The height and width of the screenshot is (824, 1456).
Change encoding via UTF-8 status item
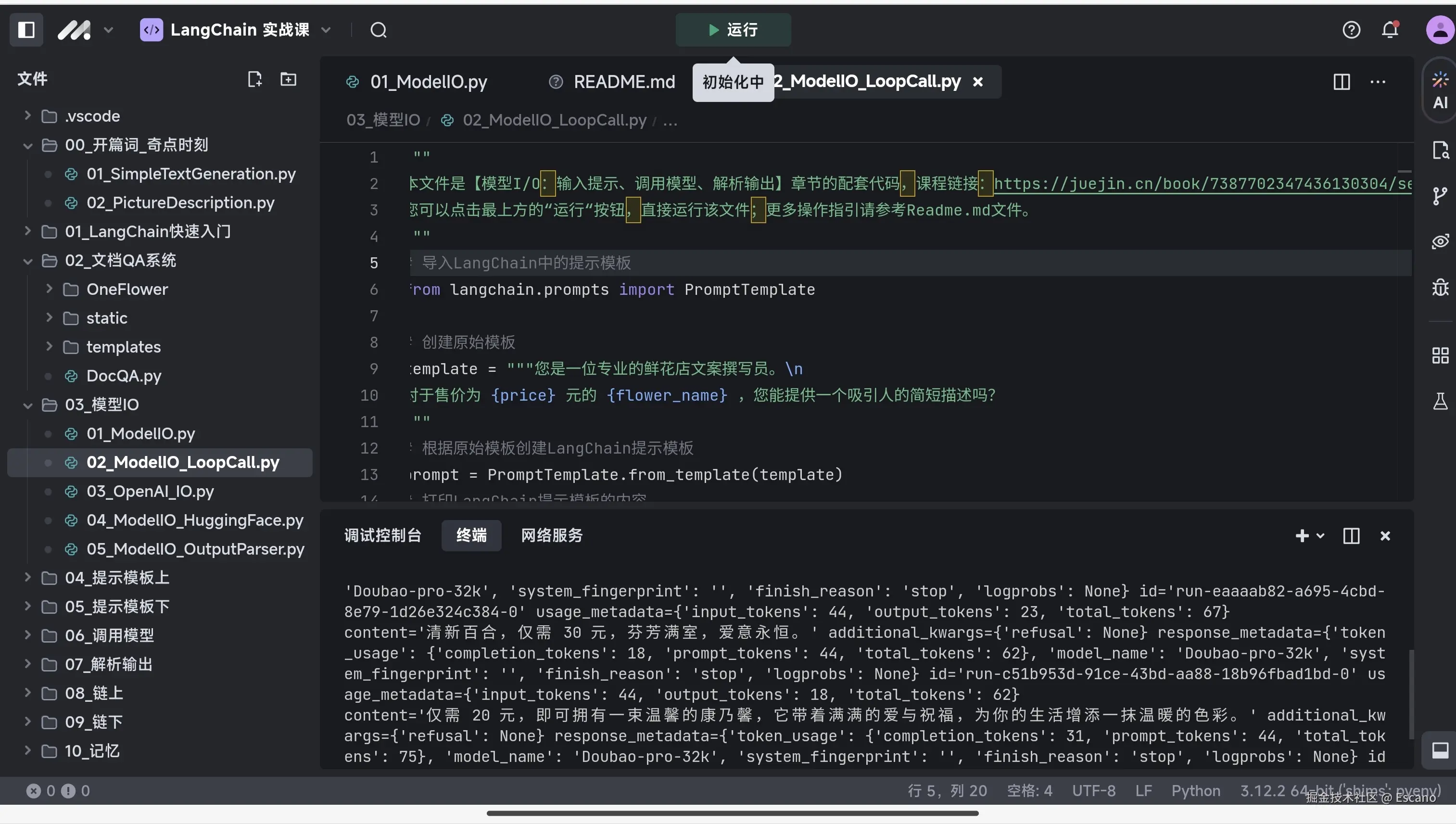point(1094,791)
